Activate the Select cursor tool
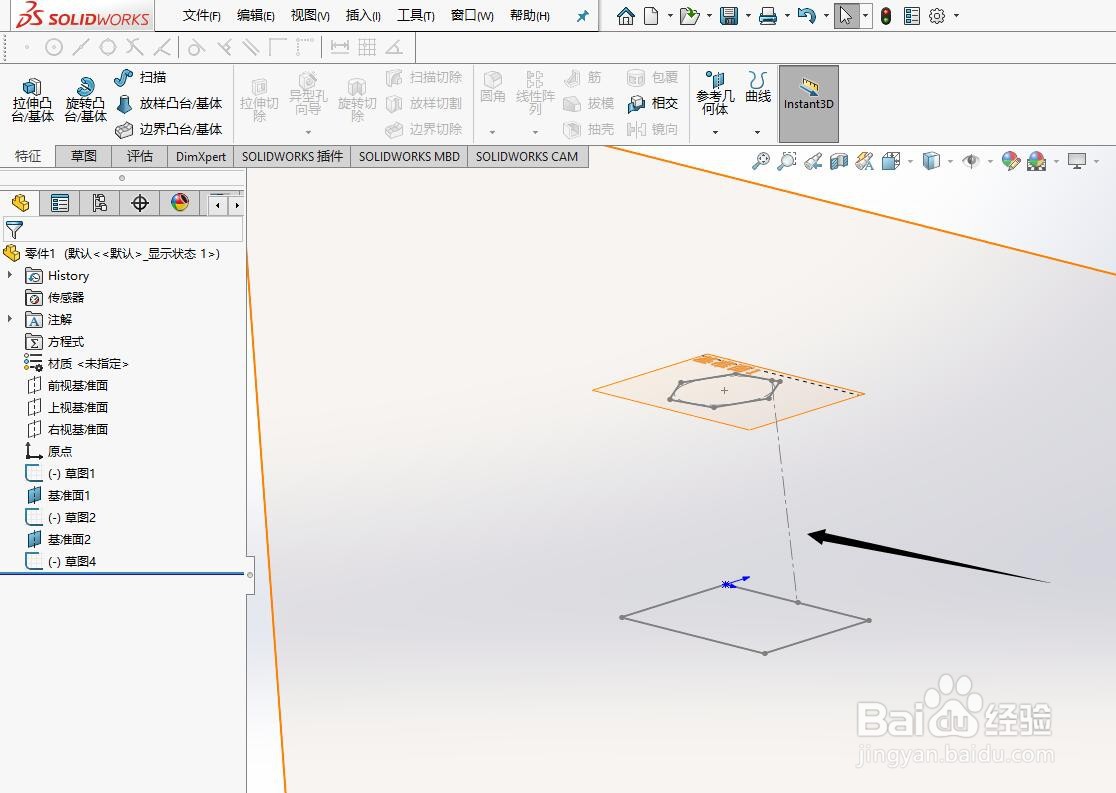Image resolution: width=1116 pixels, height=793 pixels. pos(846,16)
